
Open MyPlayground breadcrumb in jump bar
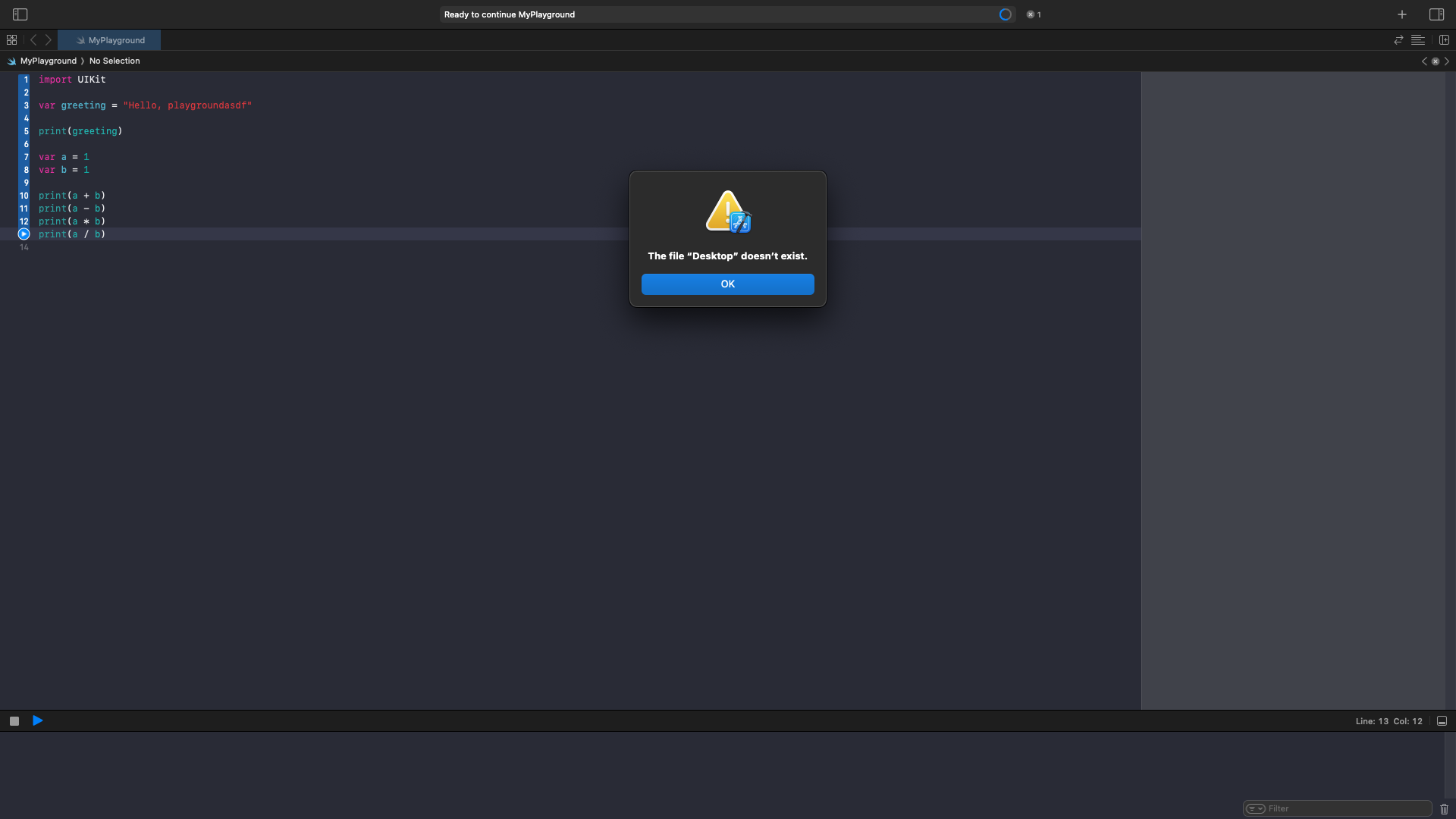click(x=48, y=61)
